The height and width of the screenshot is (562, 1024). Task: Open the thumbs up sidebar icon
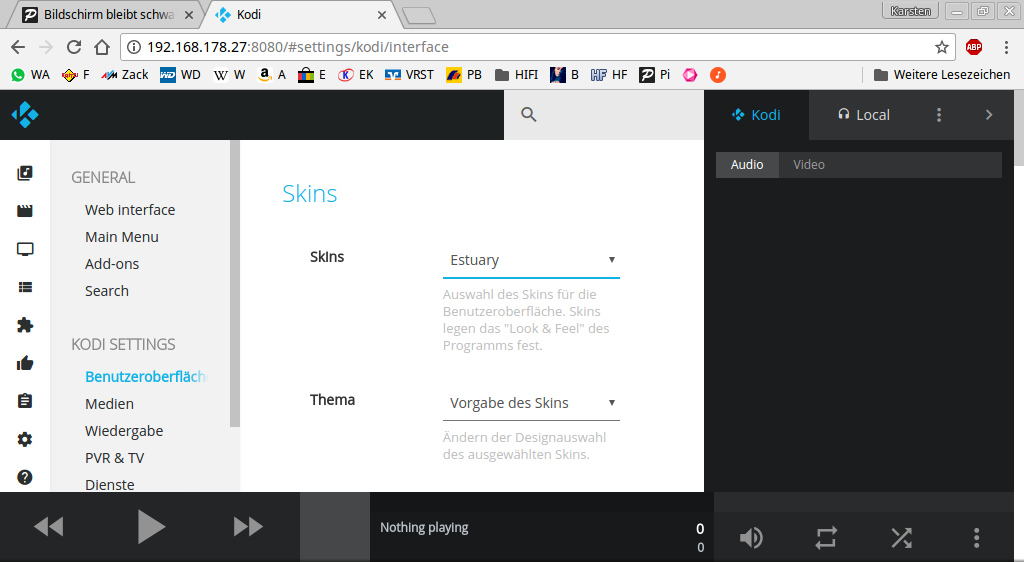(x=25, y=363)
